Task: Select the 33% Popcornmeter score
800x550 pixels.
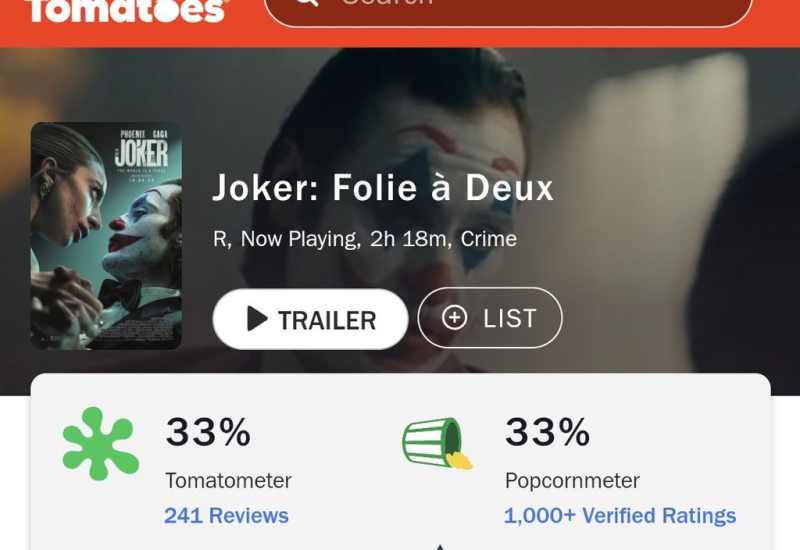Action: click(548, 432)
